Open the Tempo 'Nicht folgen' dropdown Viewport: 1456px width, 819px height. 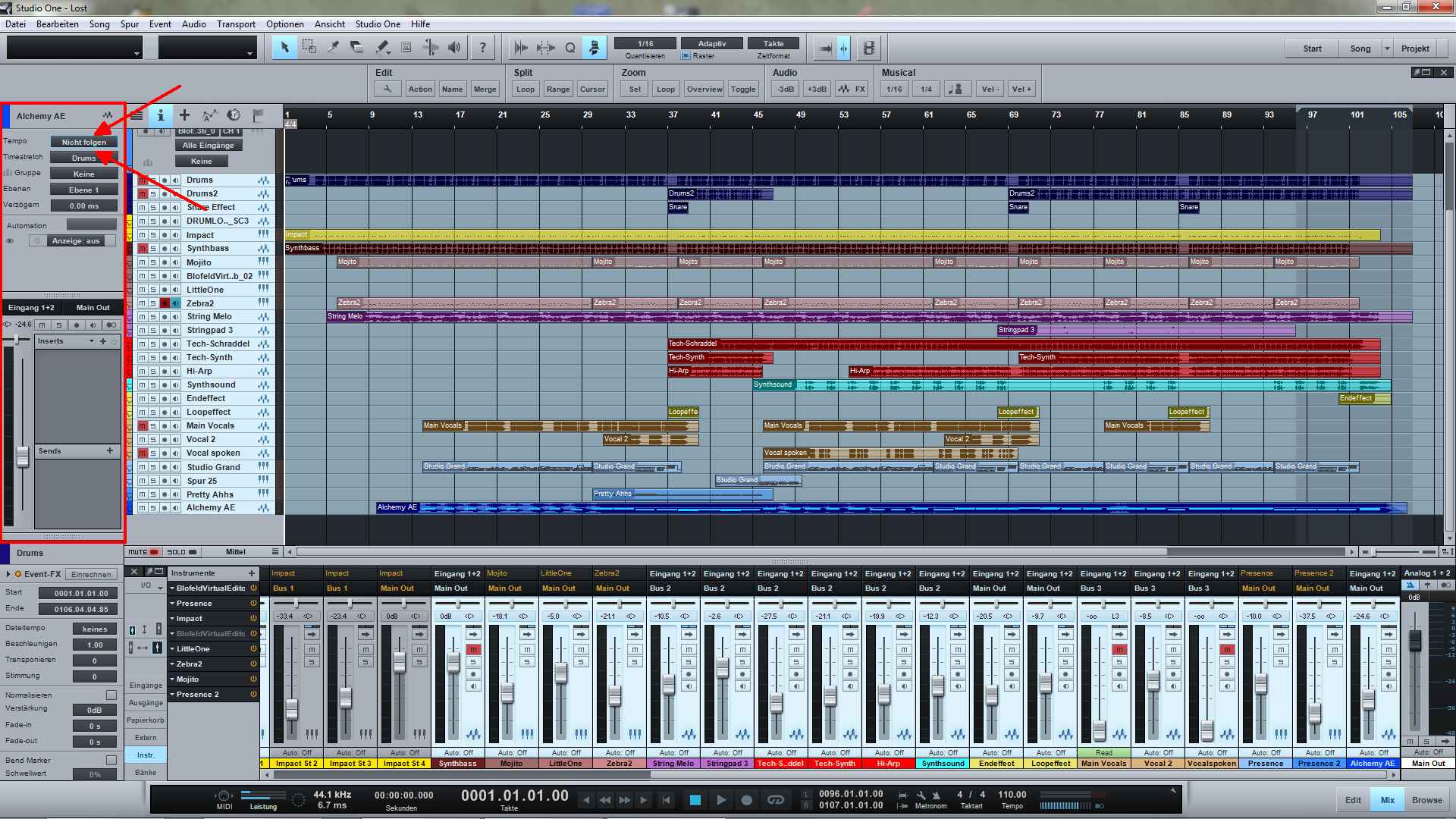coord(84,142)
